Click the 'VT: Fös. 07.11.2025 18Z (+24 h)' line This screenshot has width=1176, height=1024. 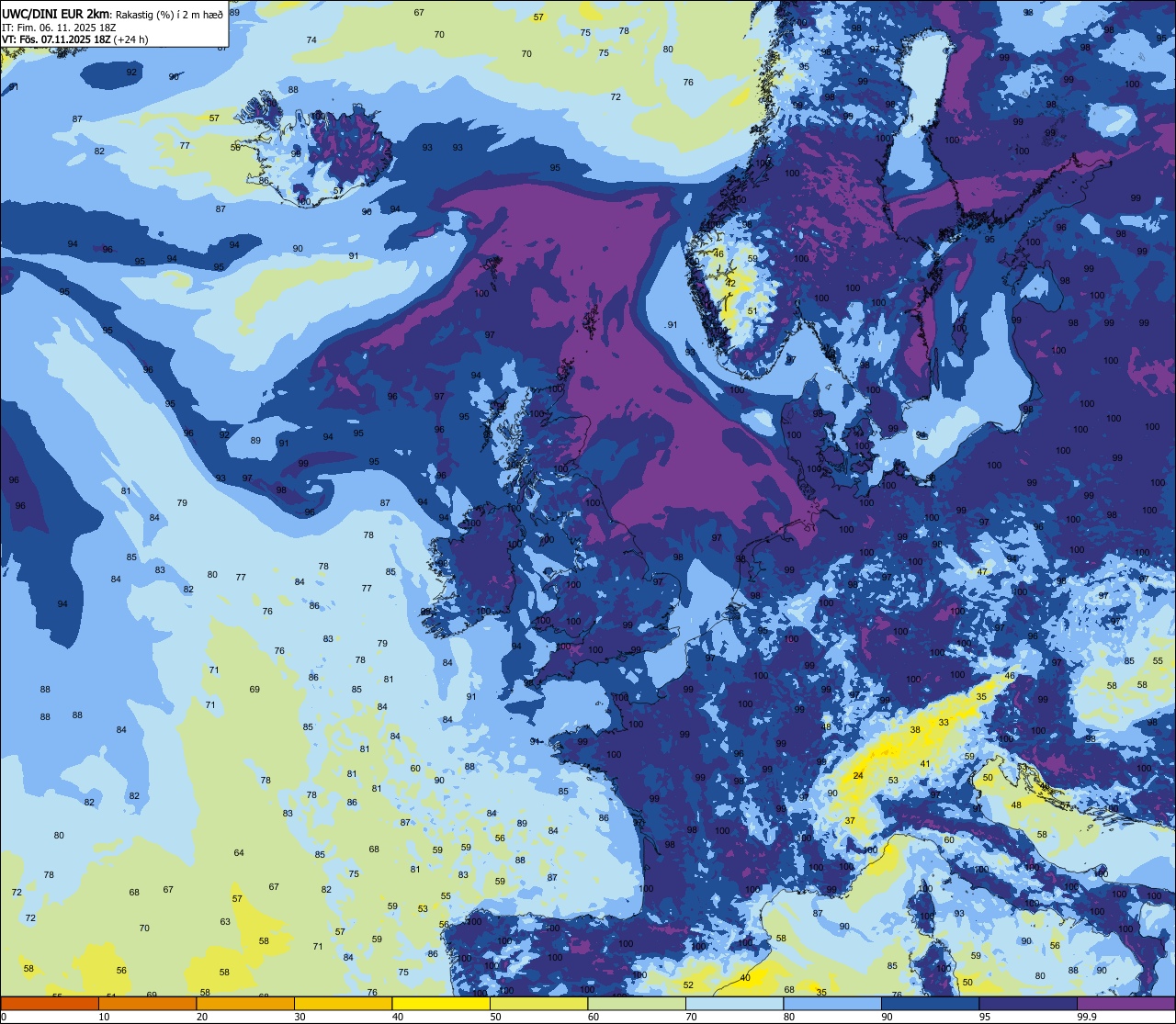coord(75,39)
